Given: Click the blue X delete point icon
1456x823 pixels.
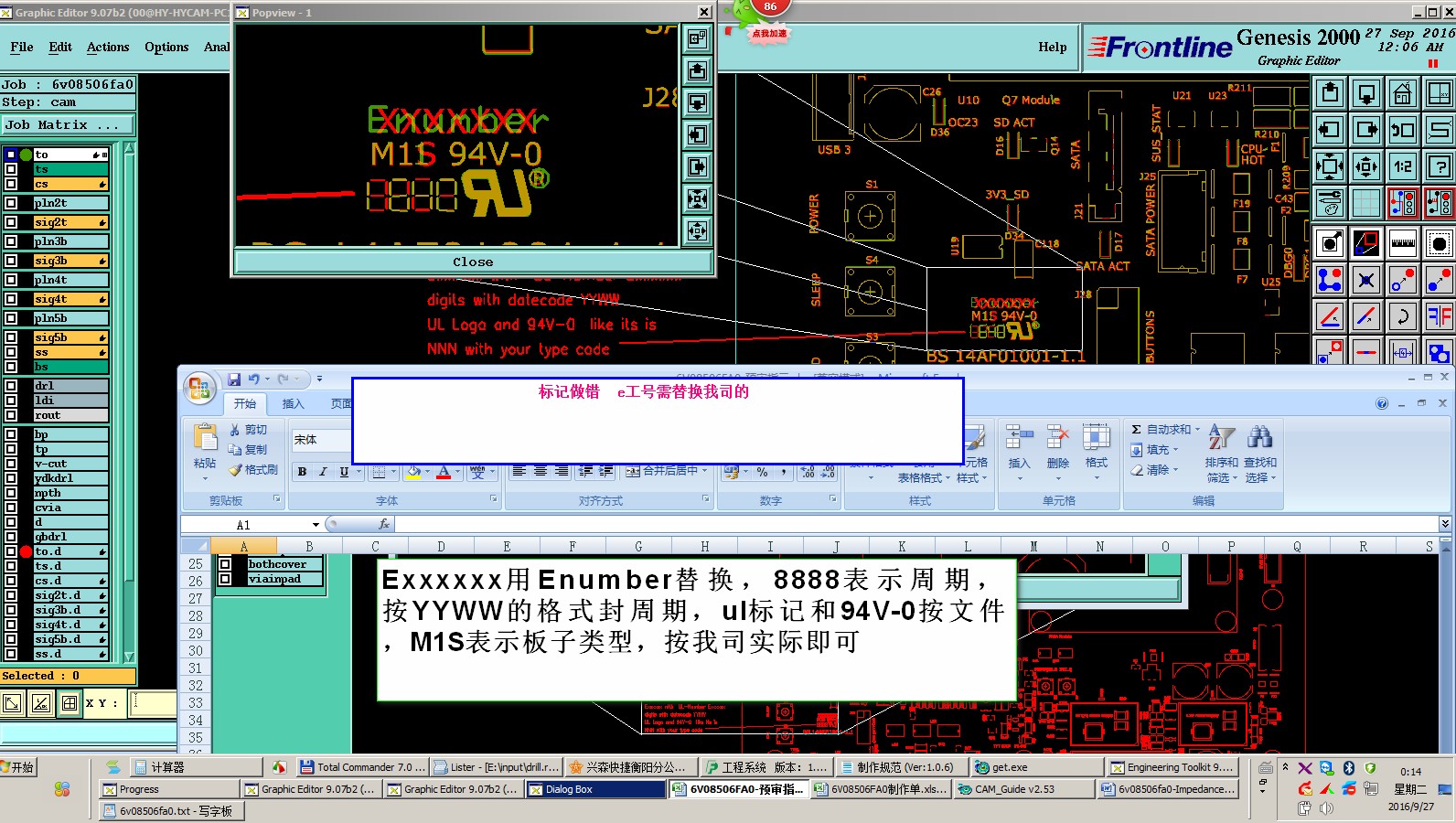Looking at the screenshot, I should (1366, 280).
